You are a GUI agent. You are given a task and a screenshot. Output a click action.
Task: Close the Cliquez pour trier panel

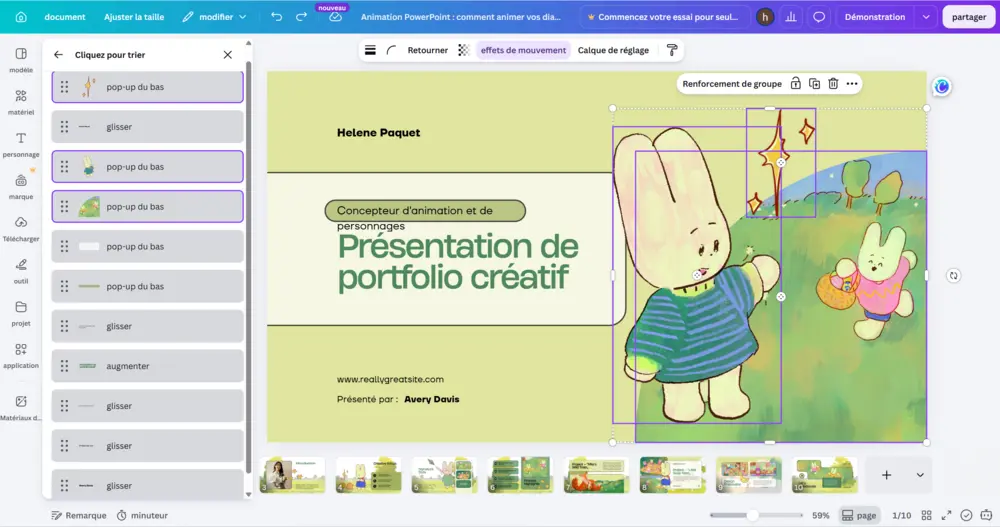point(228,55)
